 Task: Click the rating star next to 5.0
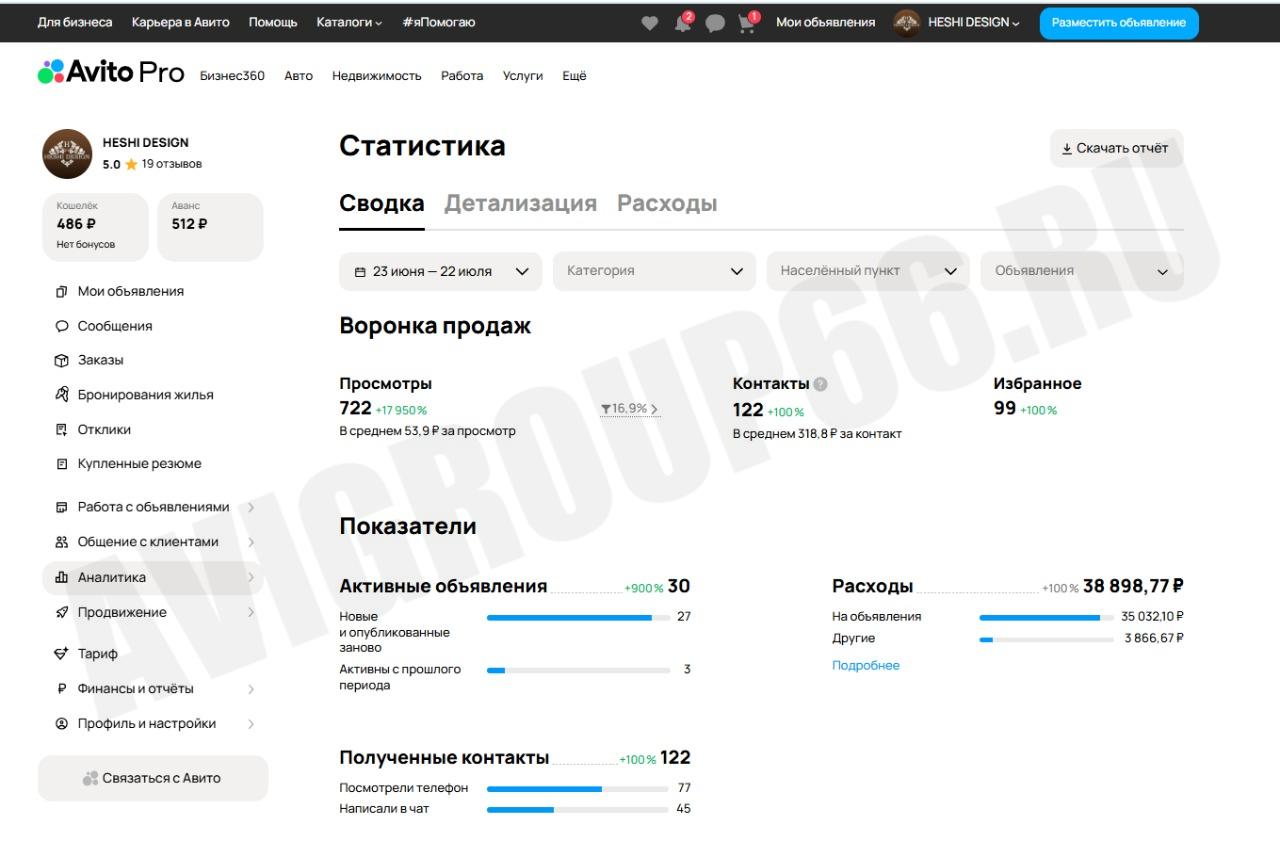point(131,164)
